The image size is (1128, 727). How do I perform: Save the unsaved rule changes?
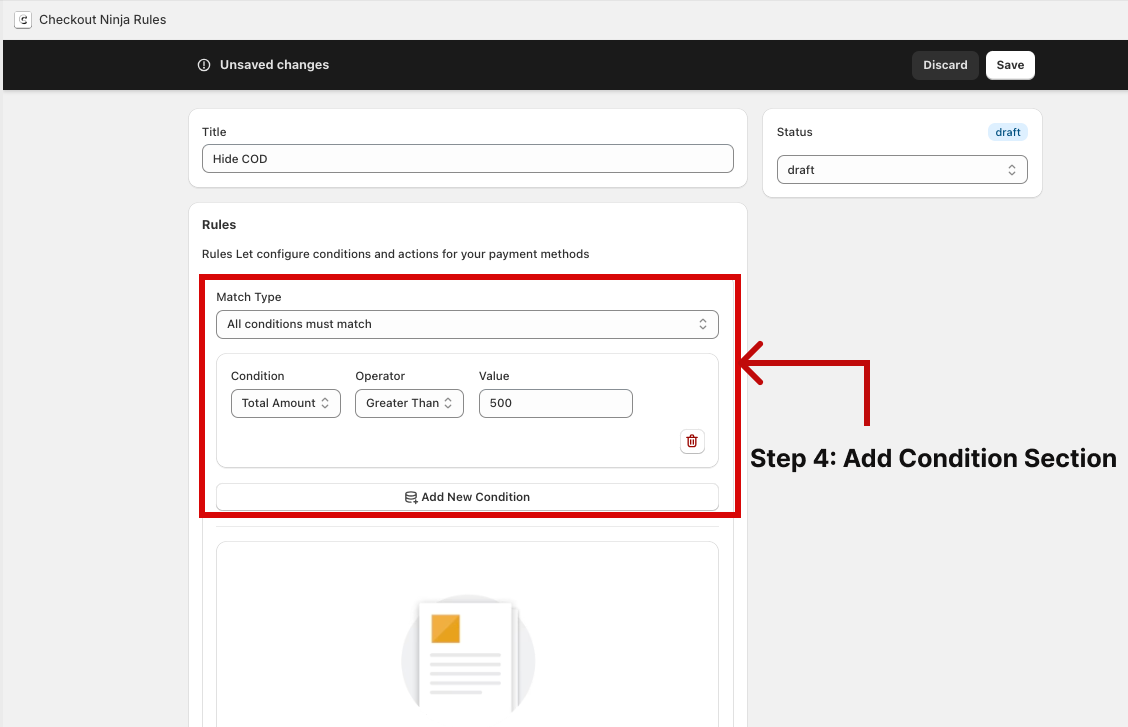pyautogui.click(x=1009, y=65)
